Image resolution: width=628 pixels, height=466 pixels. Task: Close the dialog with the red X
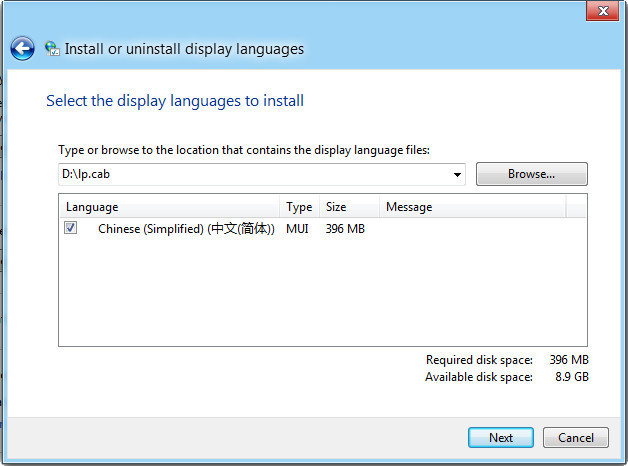(x=603, y=11)
